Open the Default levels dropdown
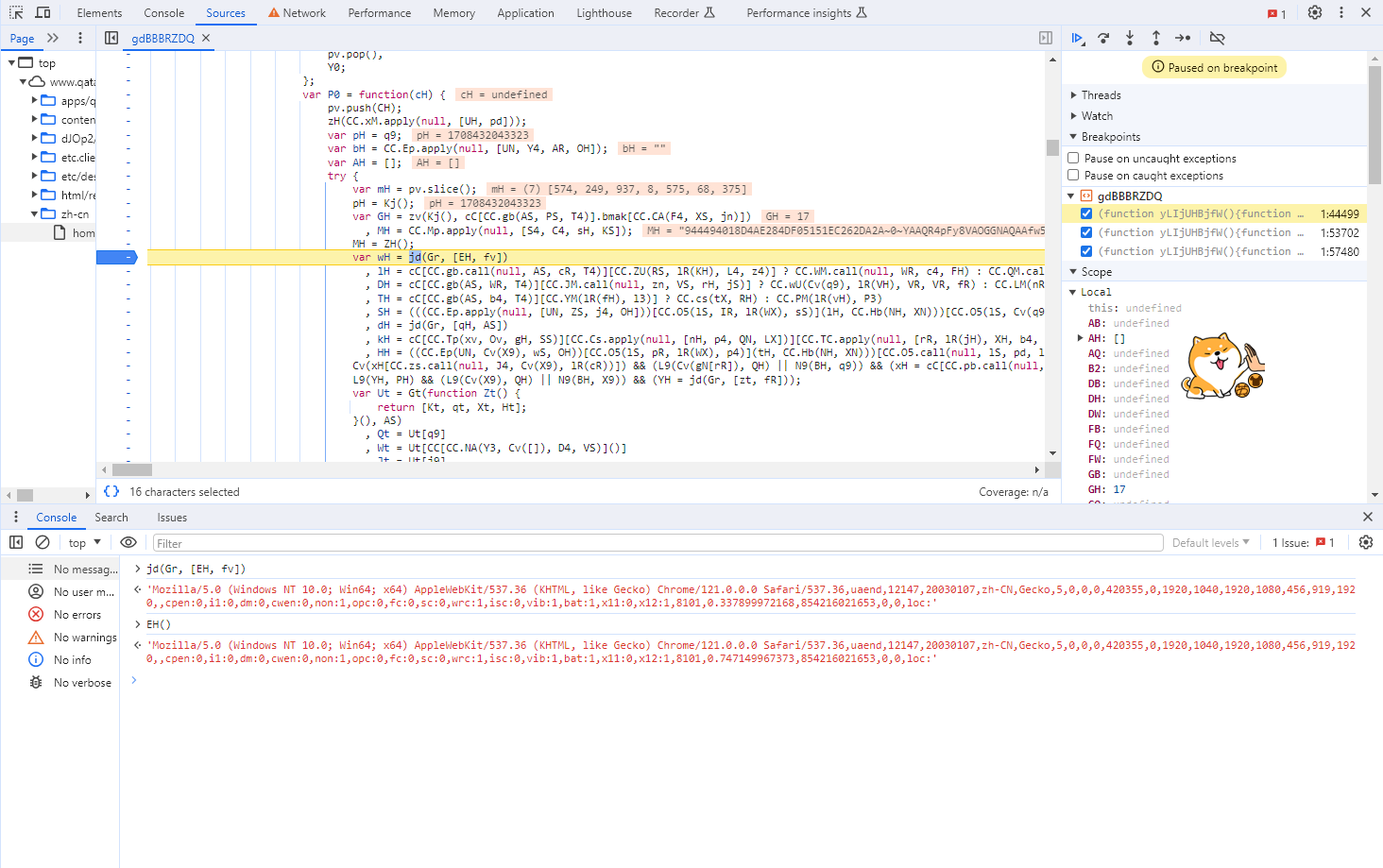 [x=1211, y=542]
